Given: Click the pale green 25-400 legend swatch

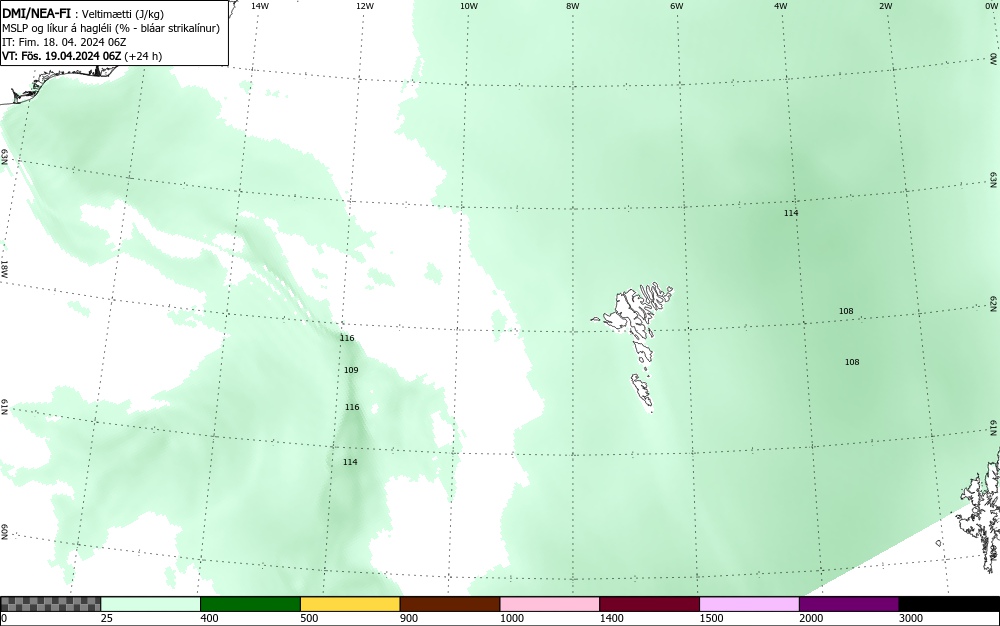Looking at the screenshot, I should (151, 604).
